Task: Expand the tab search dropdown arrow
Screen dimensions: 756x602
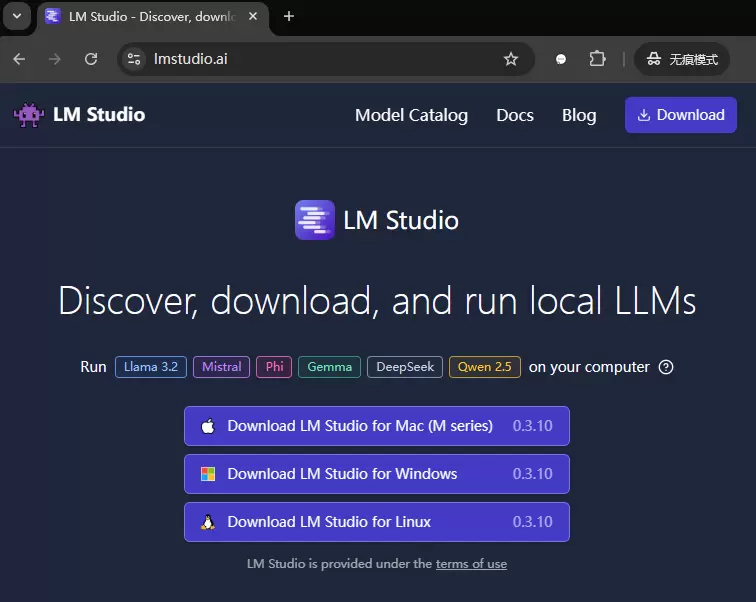Action: click(x=17, y=16)
